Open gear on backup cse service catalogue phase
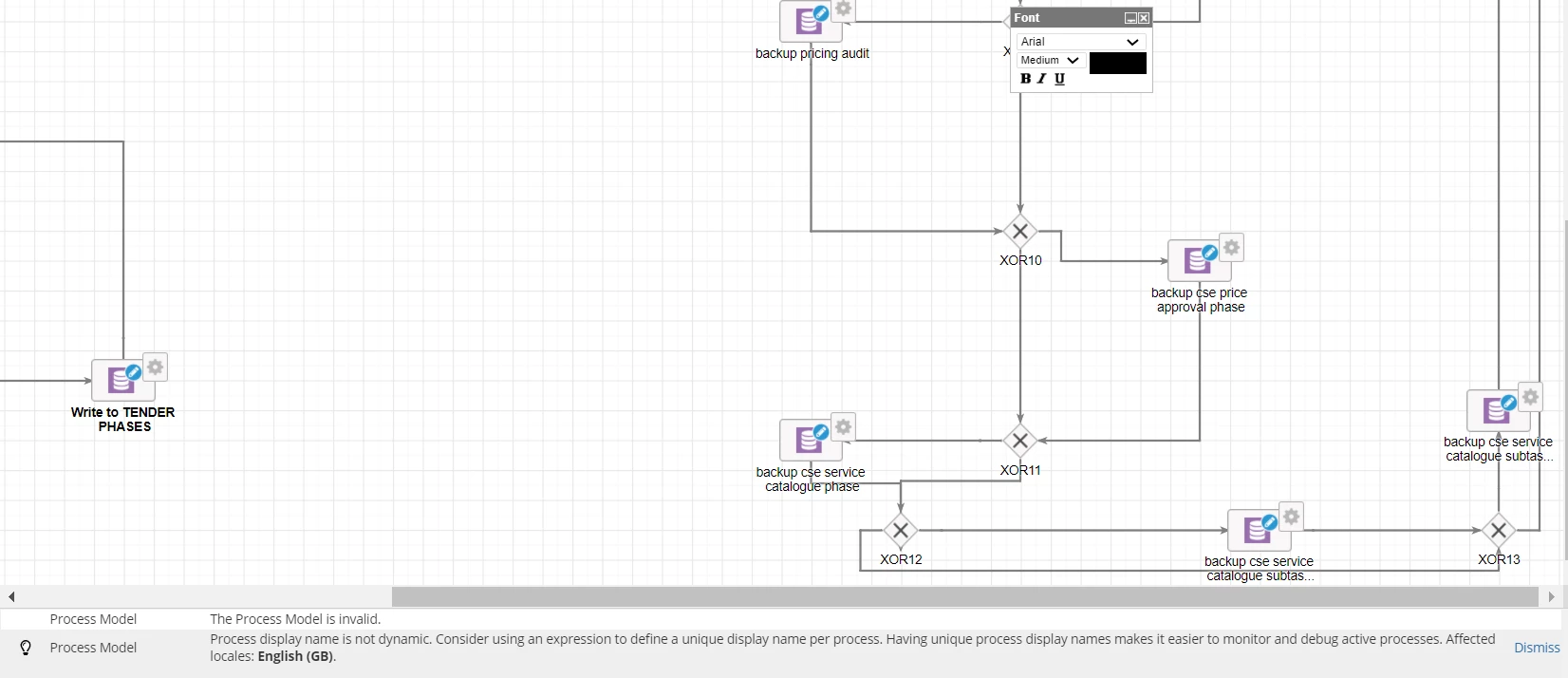Image resolution: width=1568 pixels, height=678 pixels. [843, 425]
